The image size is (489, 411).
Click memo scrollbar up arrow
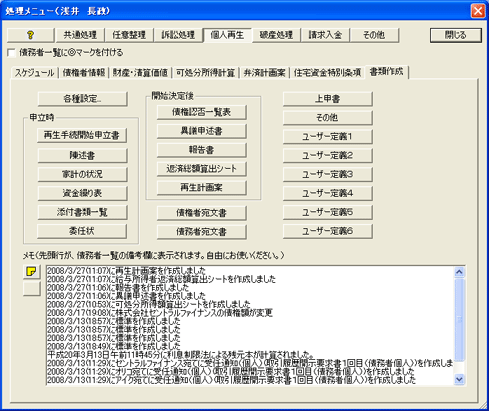pos(459,272)
